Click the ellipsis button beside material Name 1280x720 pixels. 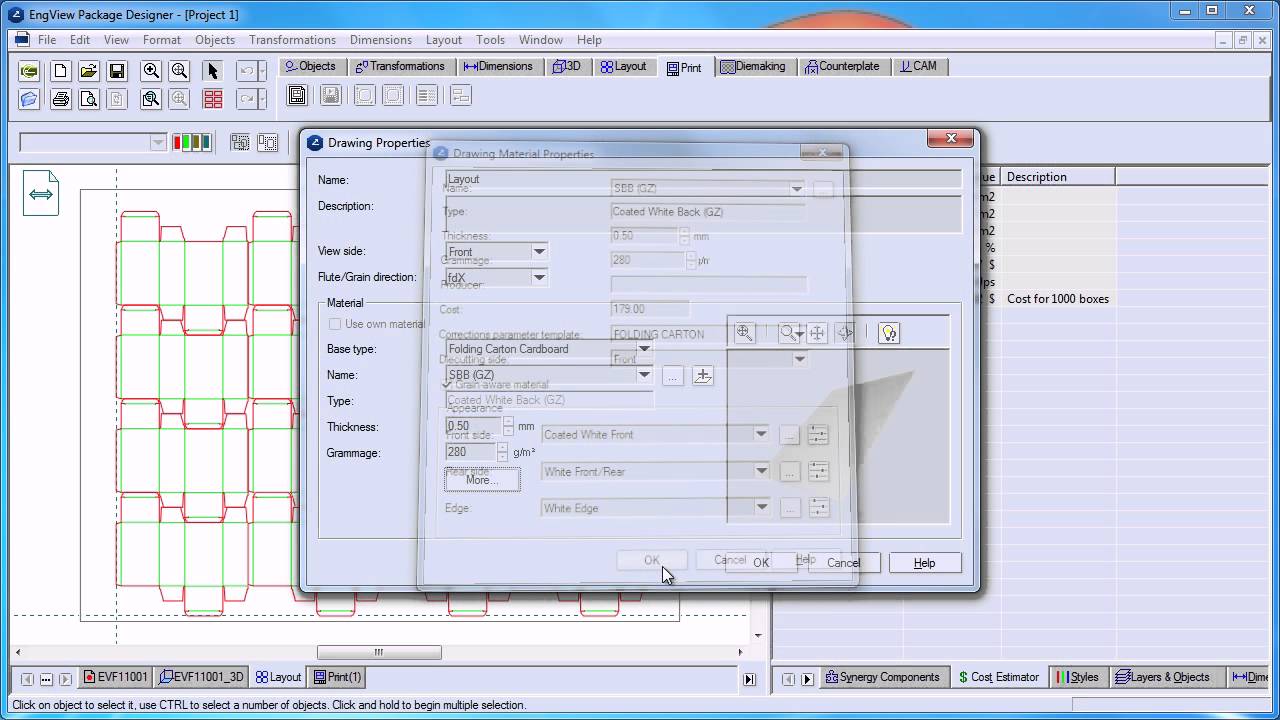click(x=672, y=376)
